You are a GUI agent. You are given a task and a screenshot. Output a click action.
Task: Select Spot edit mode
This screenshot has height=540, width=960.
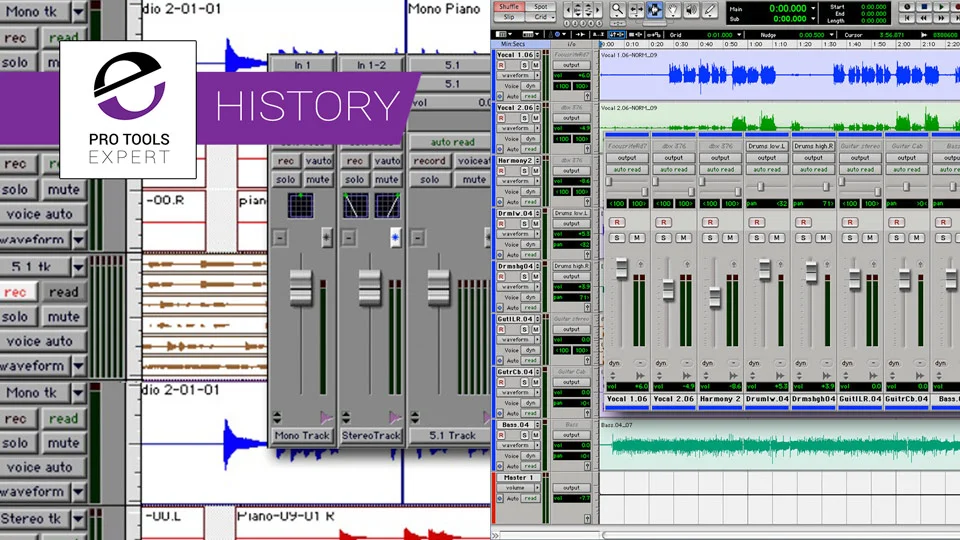coord(540,6)
